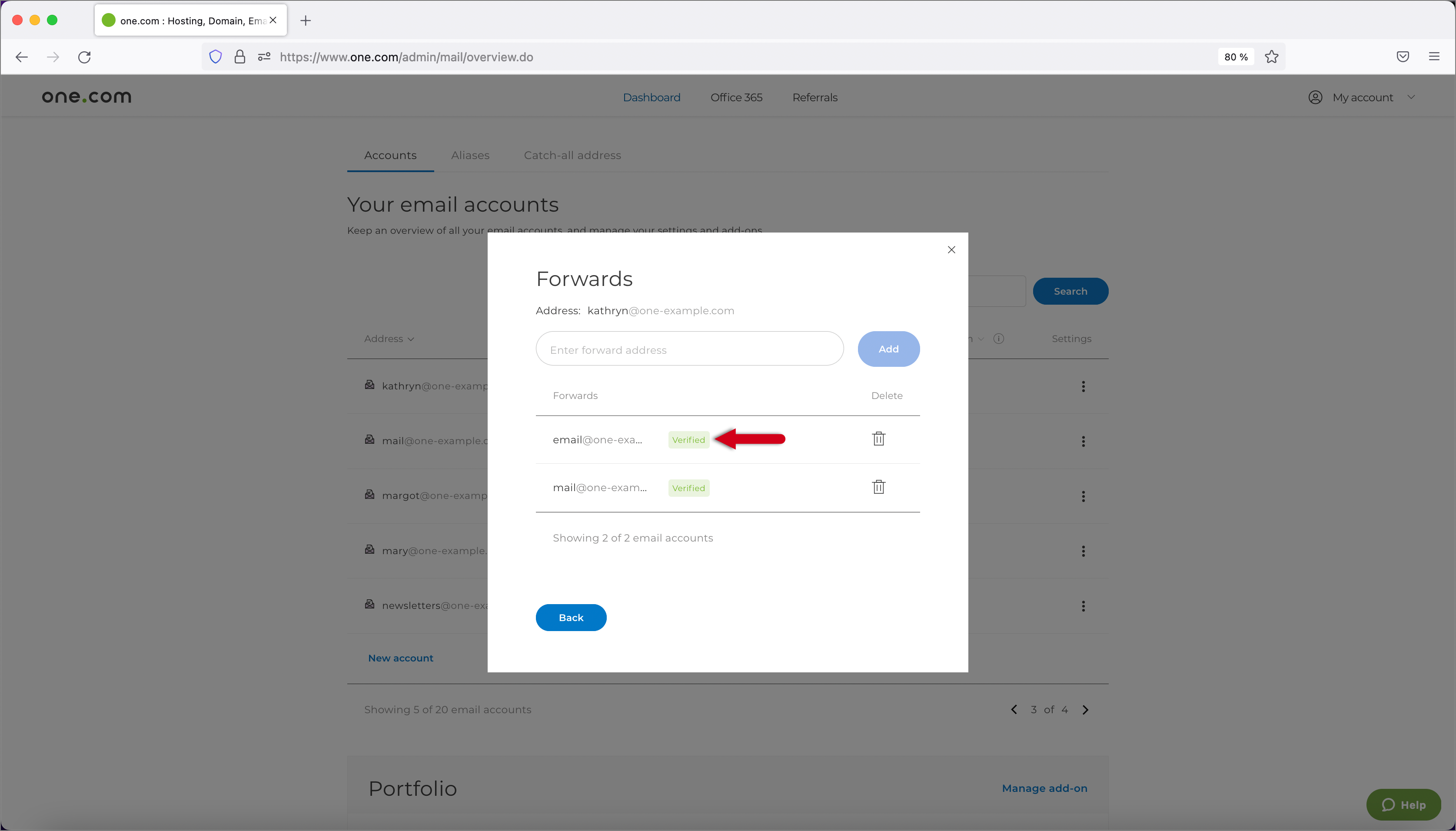This screenshot has width=1456, height=831.
Task: Click the Back button in Forwards dialog
Action: click(x=572, y=617)
